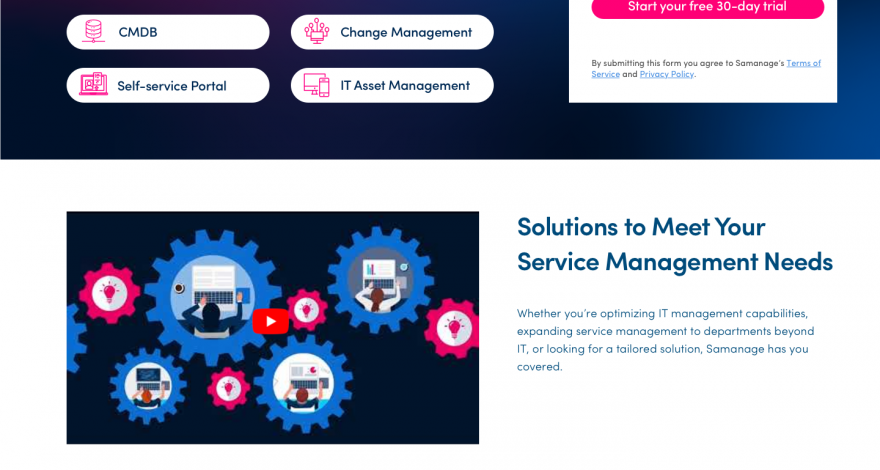The width and height of the screenshot is (880, 470).
Task: Open the Change Management text label
Action: tap(405, 32)
